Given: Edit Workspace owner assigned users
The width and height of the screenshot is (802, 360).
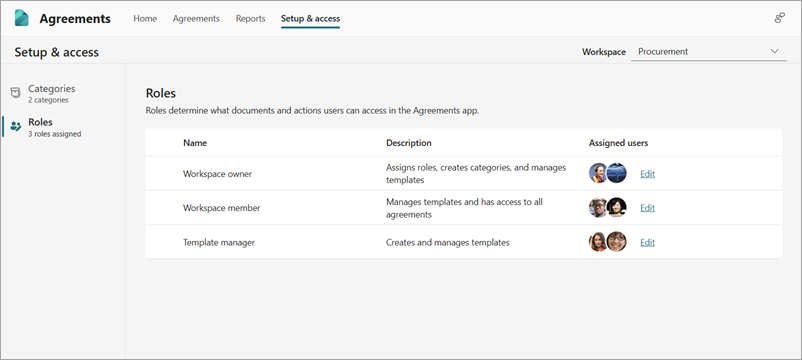Looking at the screenshot, I should (648, 174).
